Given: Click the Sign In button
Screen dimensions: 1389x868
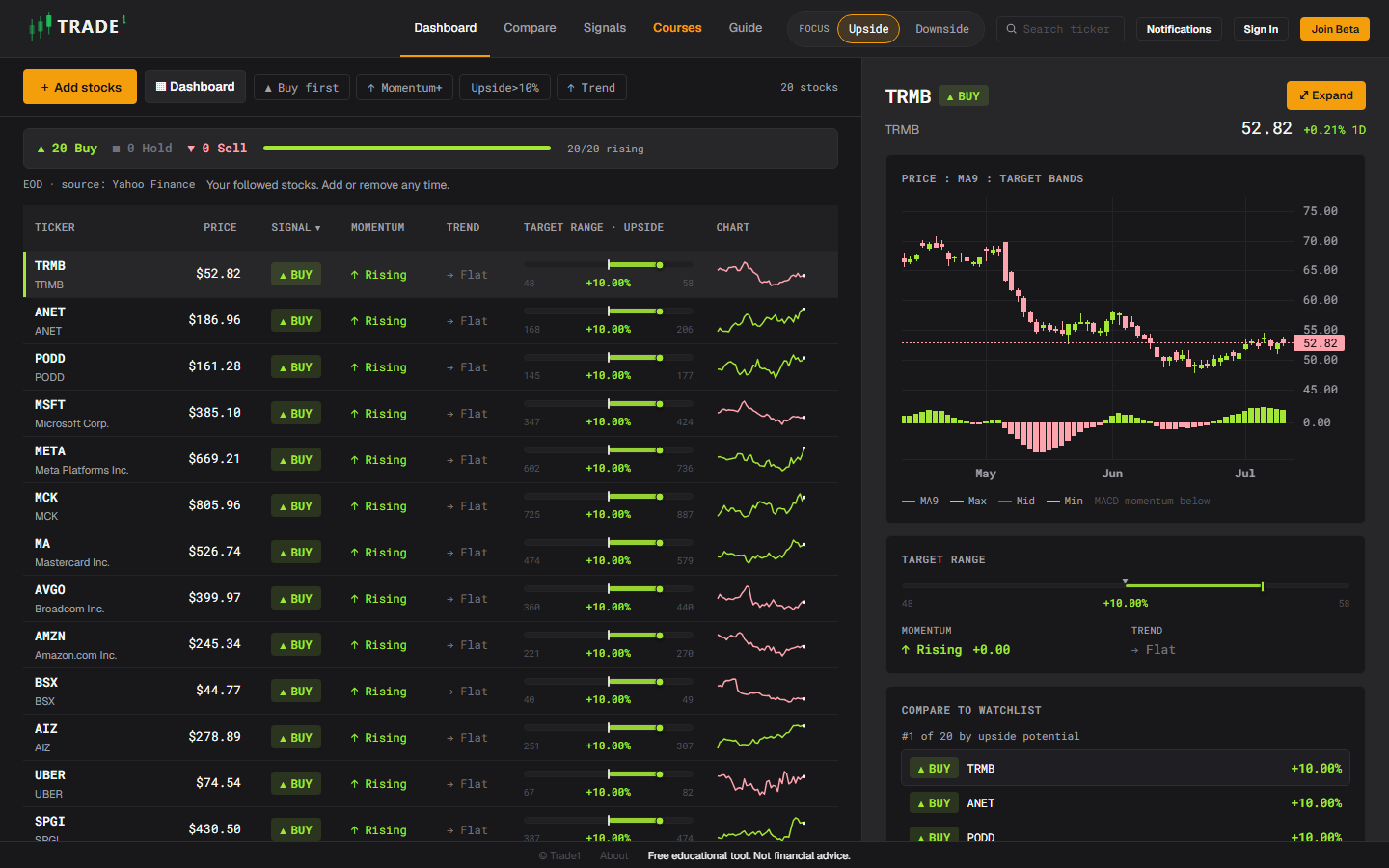Looking at the screenshot, I should [x=1261, y=29].
